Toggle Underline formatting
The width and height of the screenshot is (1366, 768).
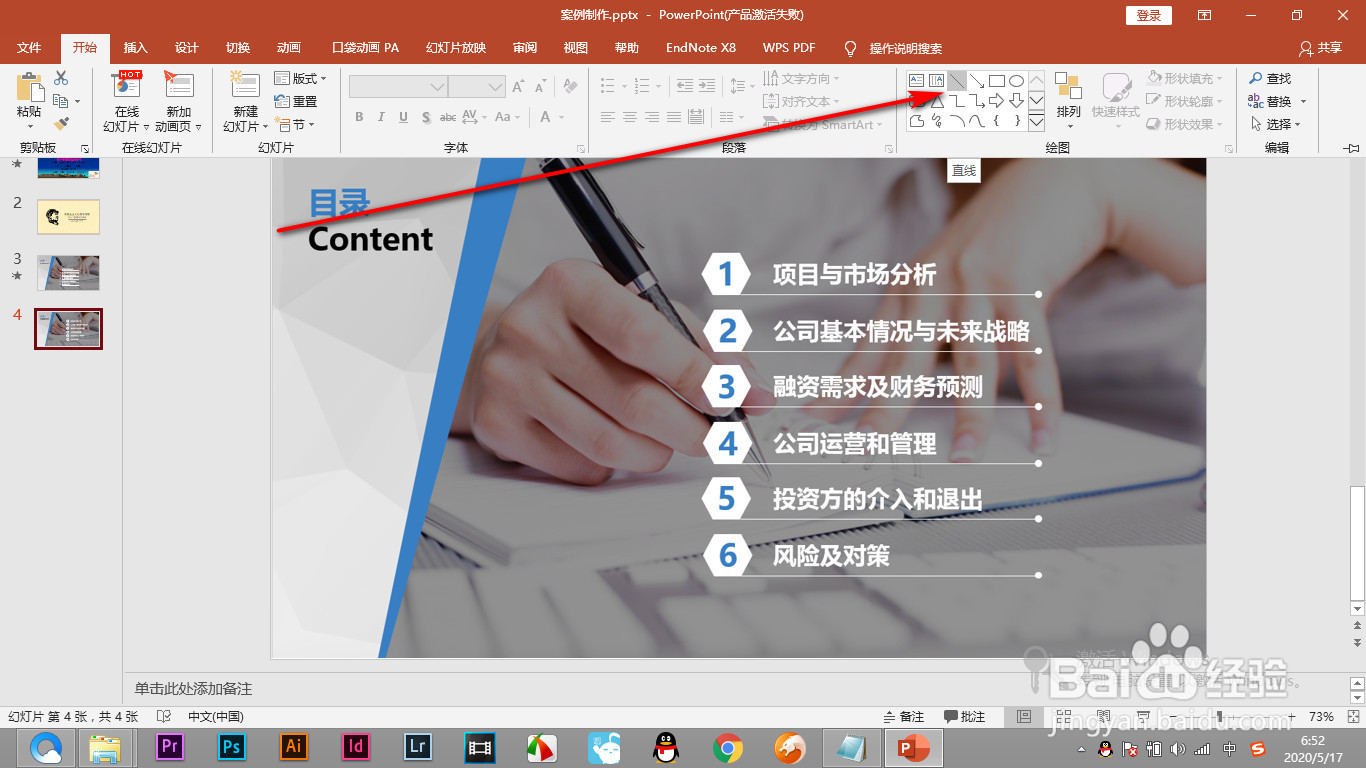pos(403,117)
